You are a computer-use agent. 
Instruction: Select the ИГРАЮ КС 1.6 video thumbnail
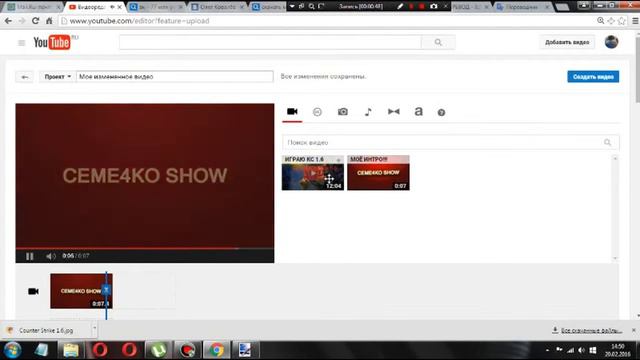(313, 173)
